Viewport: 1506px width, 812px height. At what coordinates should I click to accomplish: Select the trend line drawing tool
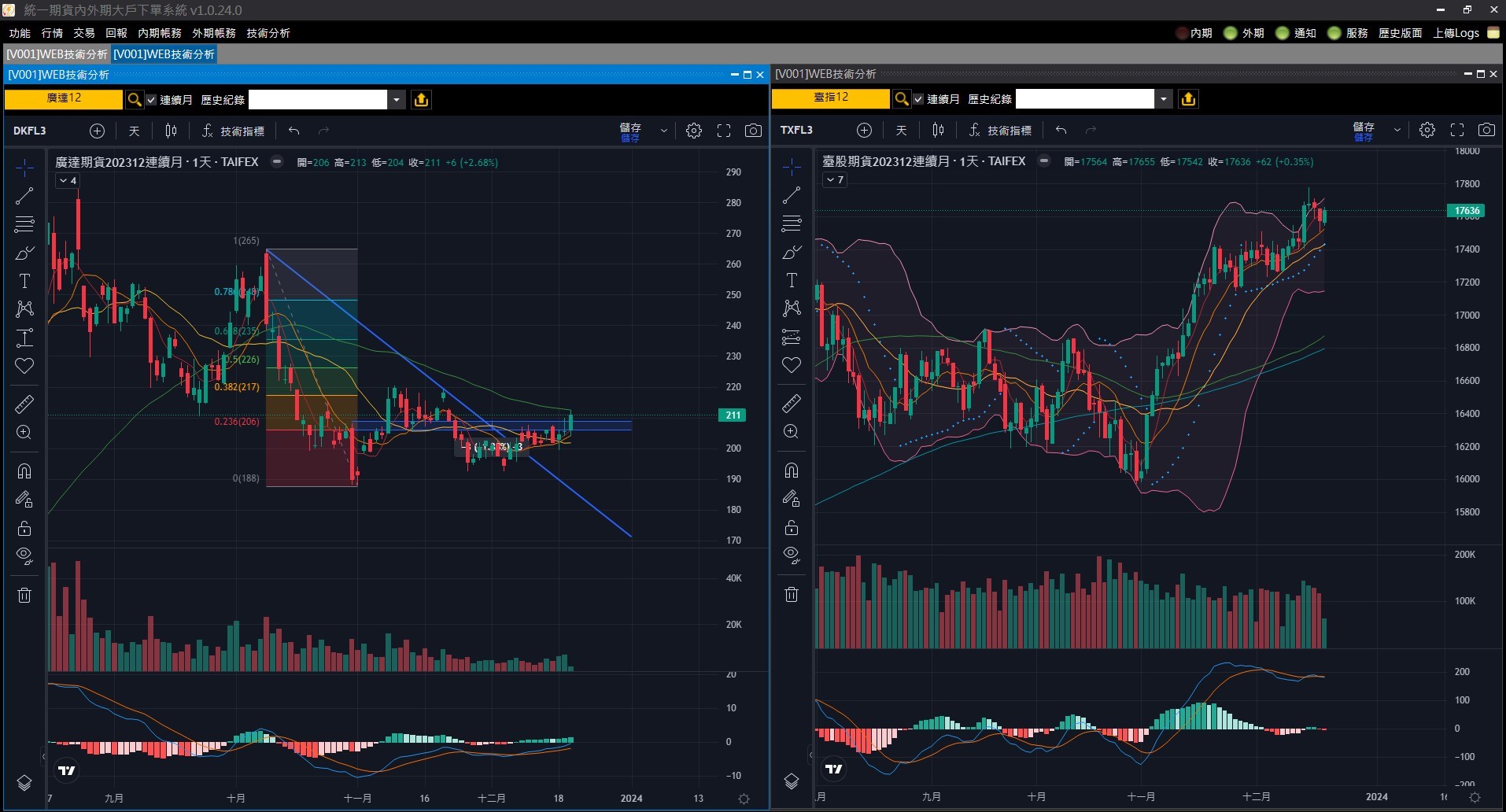[24, 196]
